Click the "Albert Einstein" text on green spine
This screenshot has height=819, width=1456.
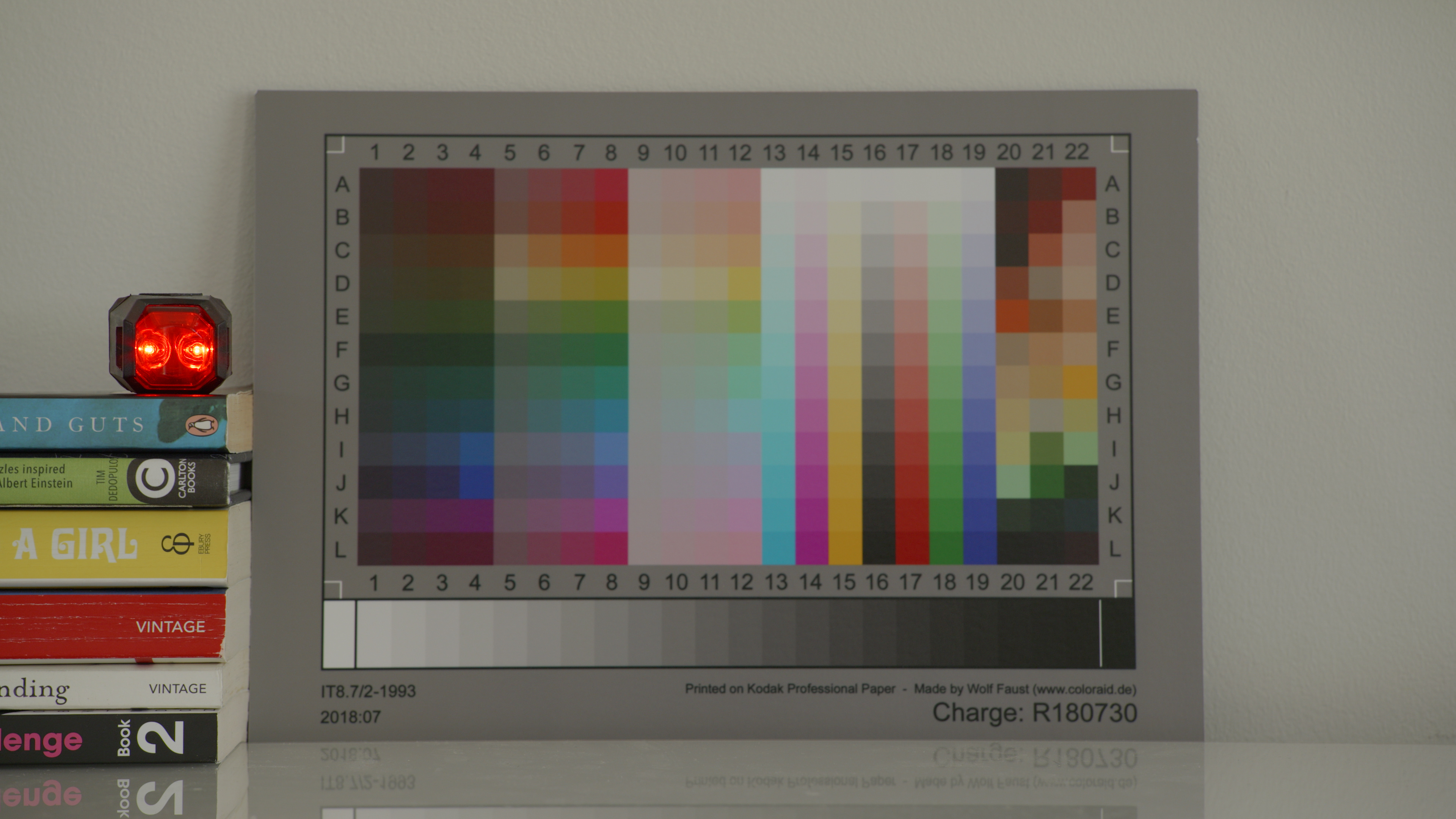[37, 483]
